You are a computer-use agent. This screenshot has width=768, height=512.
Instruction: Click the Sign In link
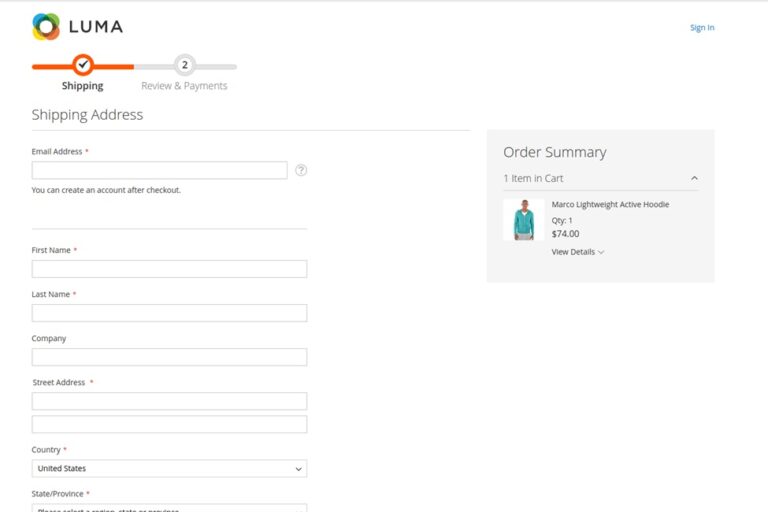pyautogui.click(x=702, y=27)
